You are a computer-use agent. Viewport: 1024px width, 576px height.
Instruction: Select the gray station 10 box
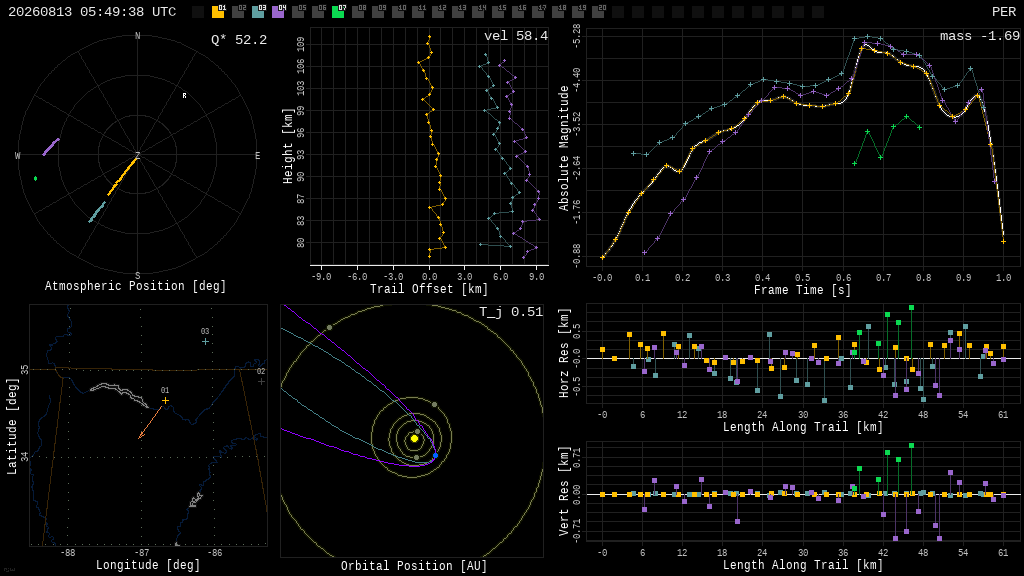pyautogui.click(x=398, y=12)
